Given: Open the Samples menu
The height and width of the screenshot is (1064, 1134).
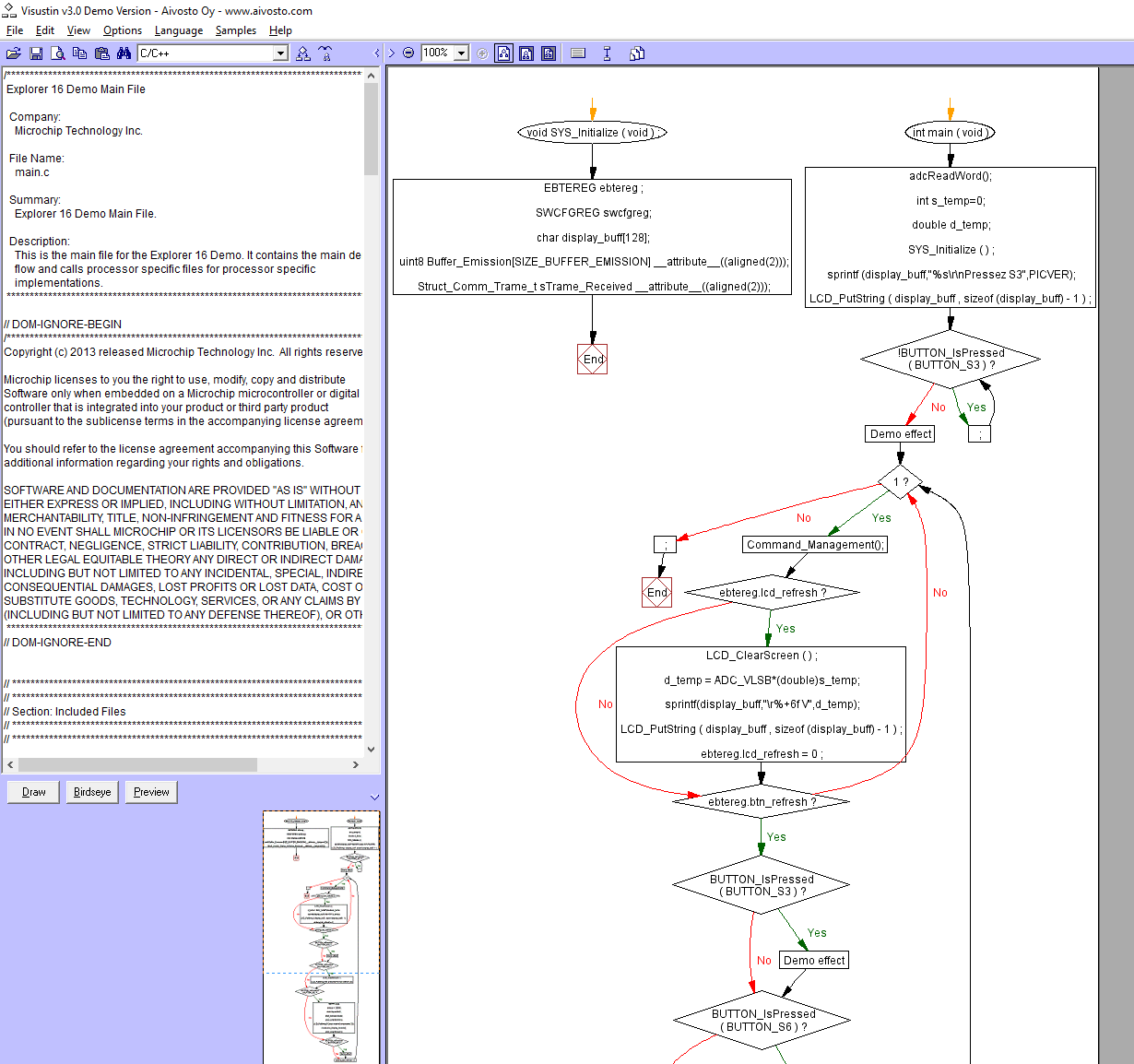Looking at the screenshot, I should click(235, 30).
